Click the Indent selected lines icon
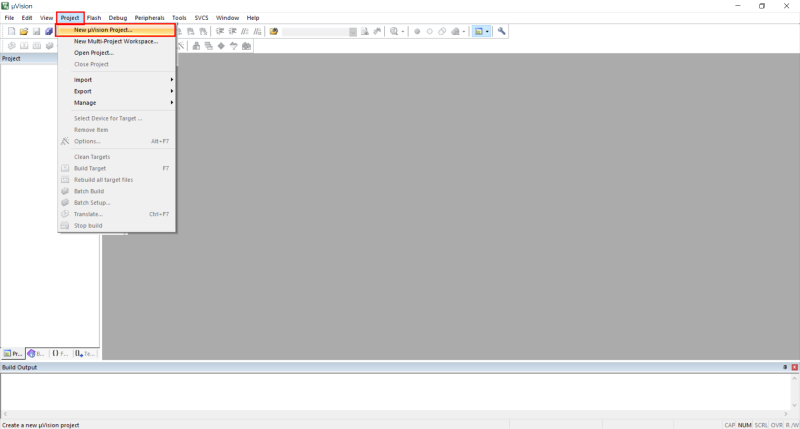 pos(220,32)
